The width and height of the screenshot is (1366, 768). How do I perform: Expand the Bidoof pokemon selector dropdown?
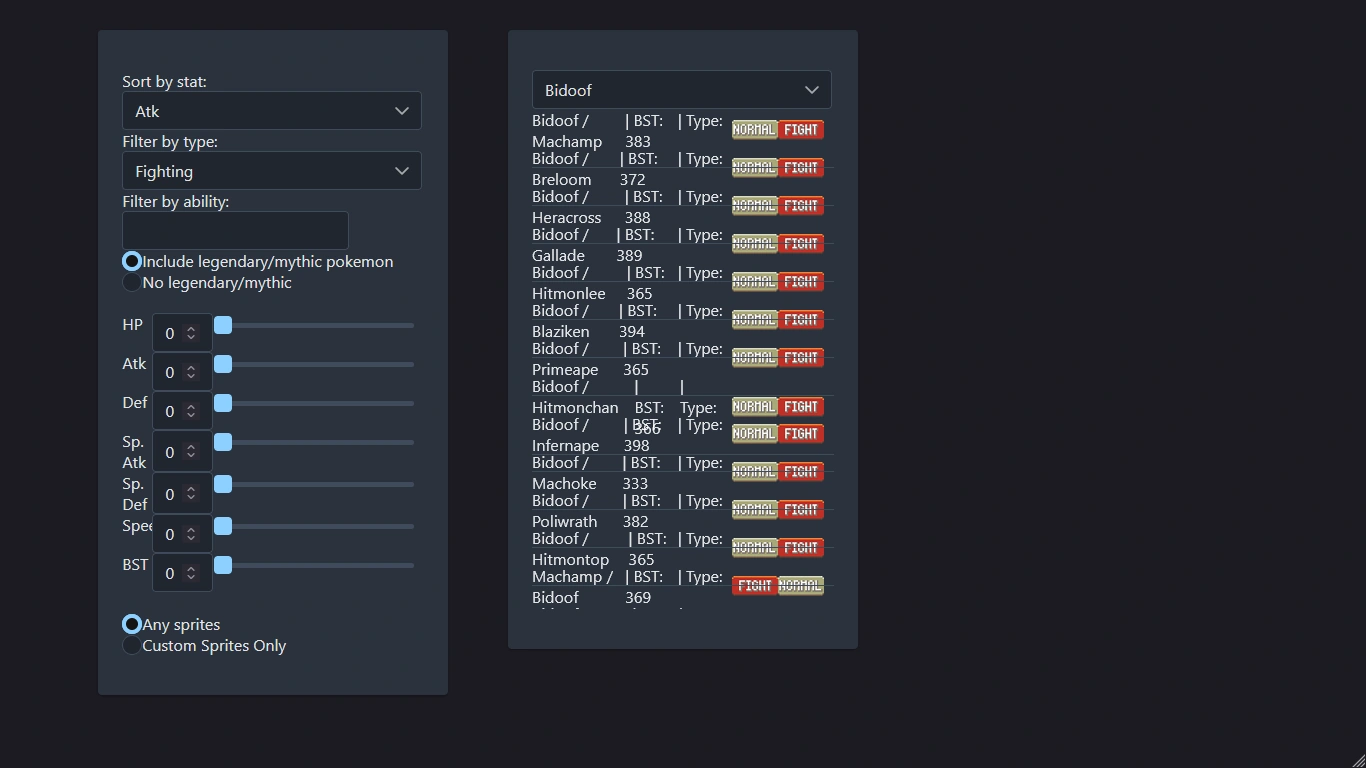(x=682, y=90)
